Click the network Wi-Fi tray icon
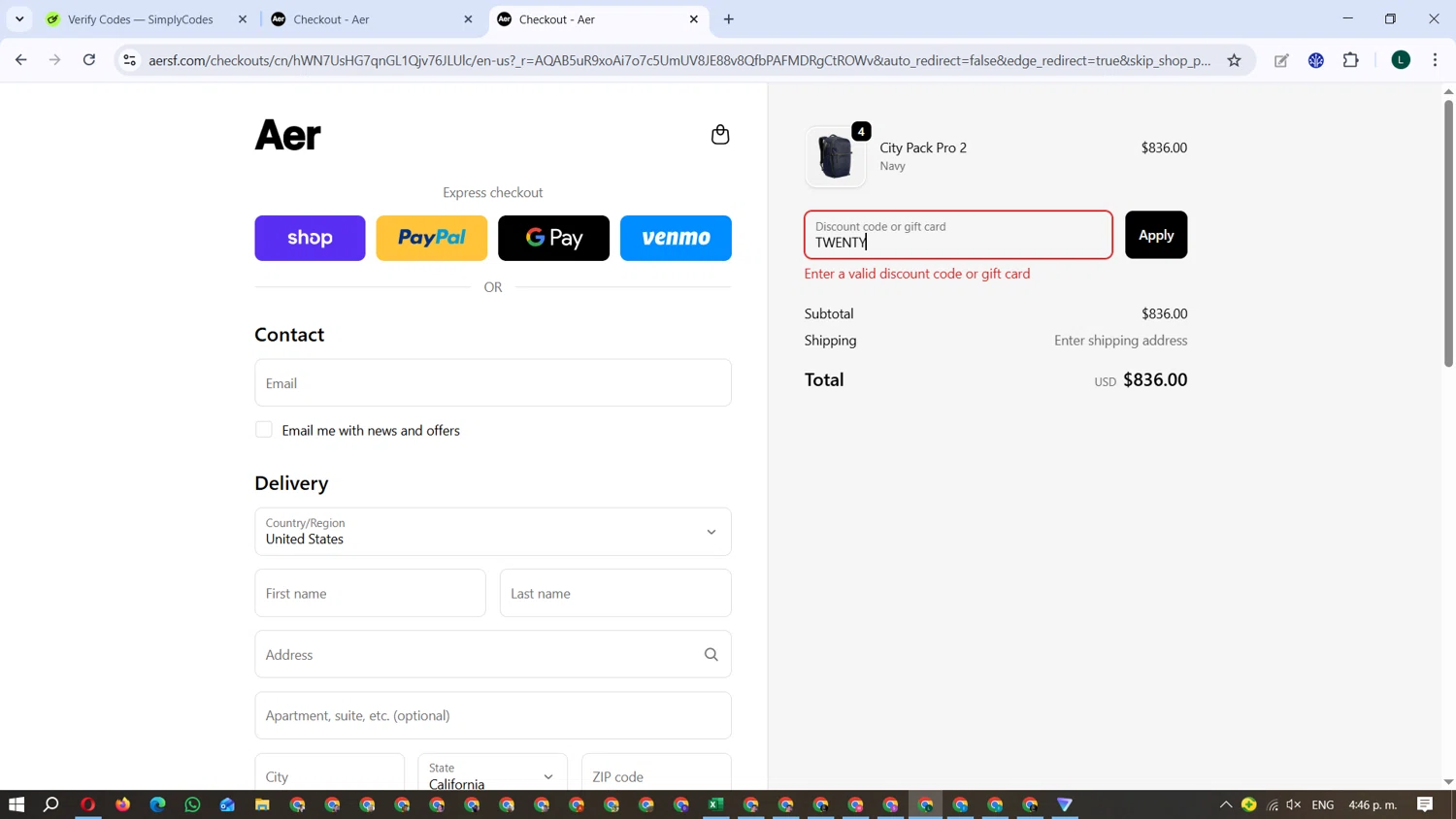This screenshot has width=1456, height=819. (1273, 804)
